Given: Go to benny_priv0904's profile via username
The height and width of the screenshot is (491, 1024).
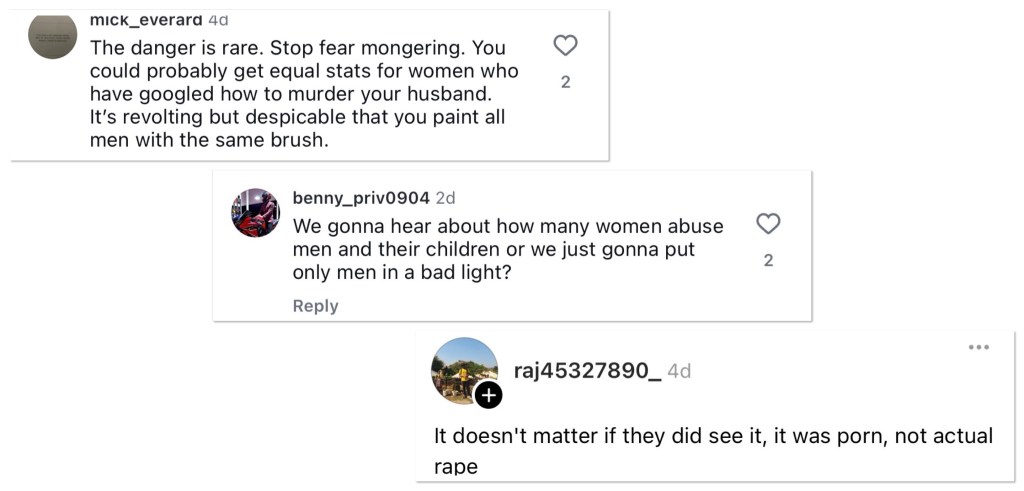Looking at the screenshot, I should (360, 198).
